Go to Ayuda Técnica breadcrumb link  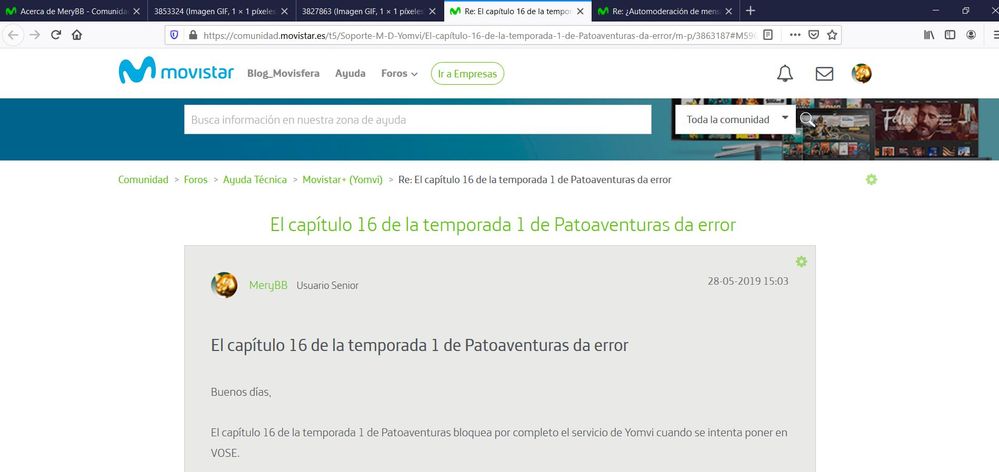pyautogui.click(x=255, y=180)
